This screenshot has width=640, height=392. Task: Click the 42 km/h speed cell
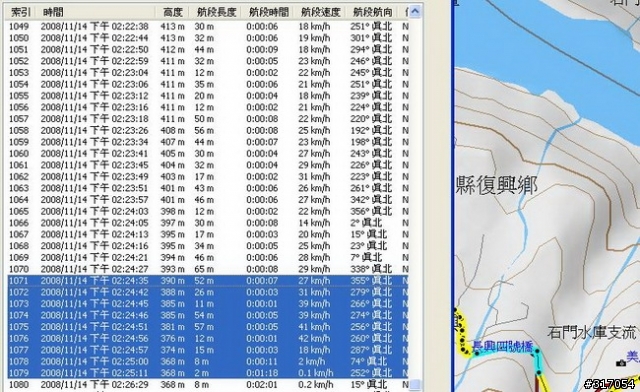click(314, 339)
